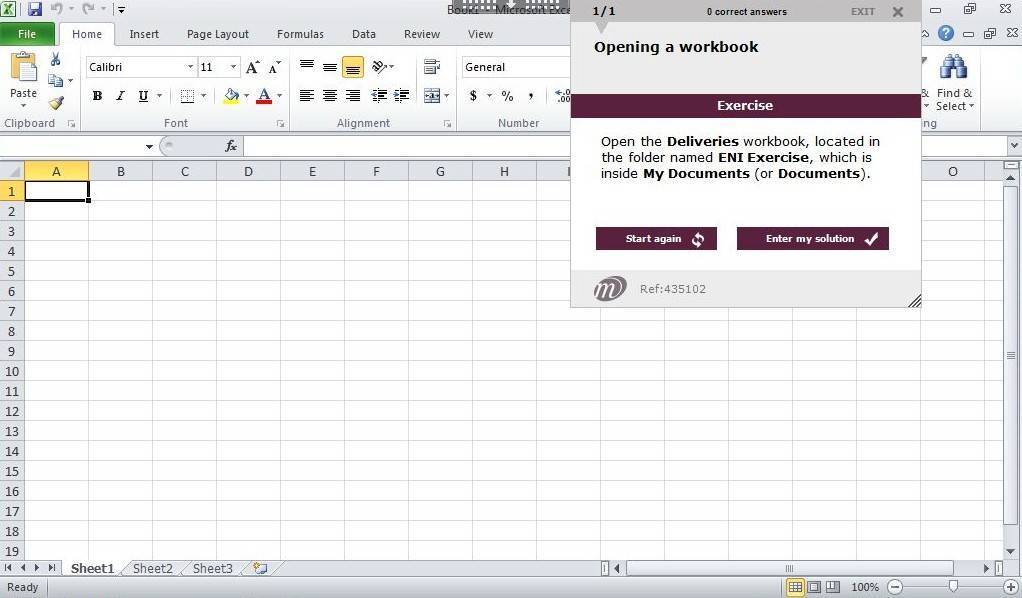
Task: Click the yellow fill color bucket
Action: coord(231,96)
